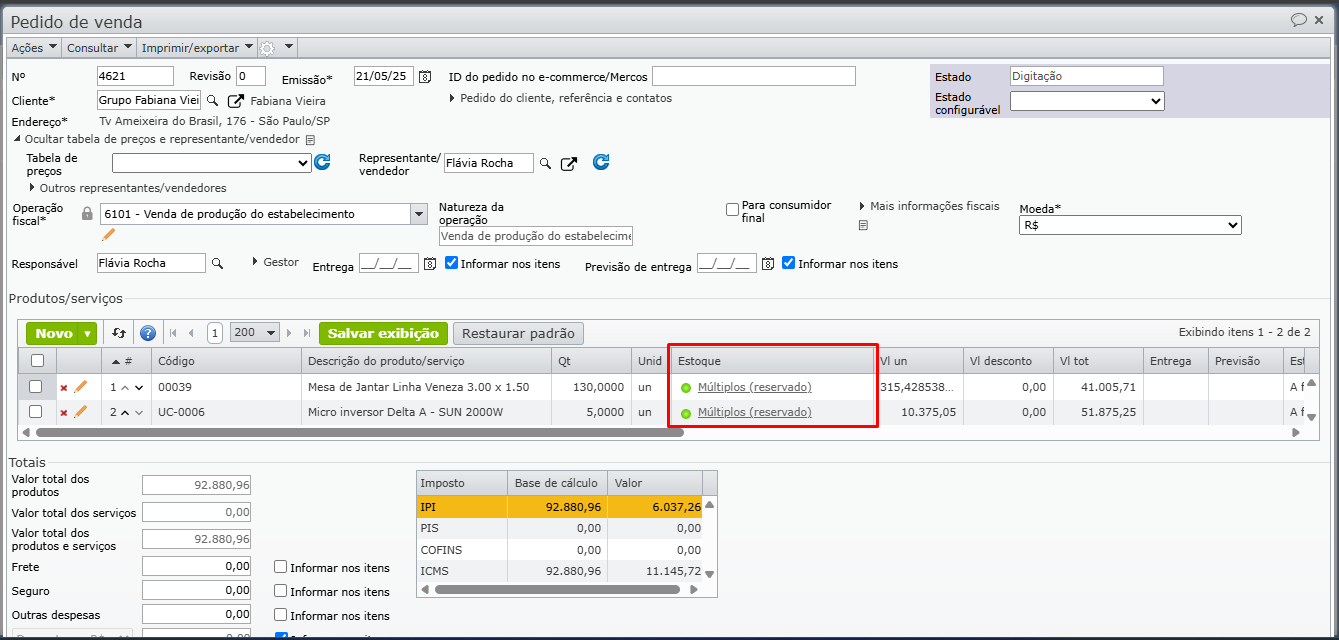The height and width of the screenshot is (640, 1339).
Task: Open the Representante/vendedor record externally
Action: click(568, 163)
